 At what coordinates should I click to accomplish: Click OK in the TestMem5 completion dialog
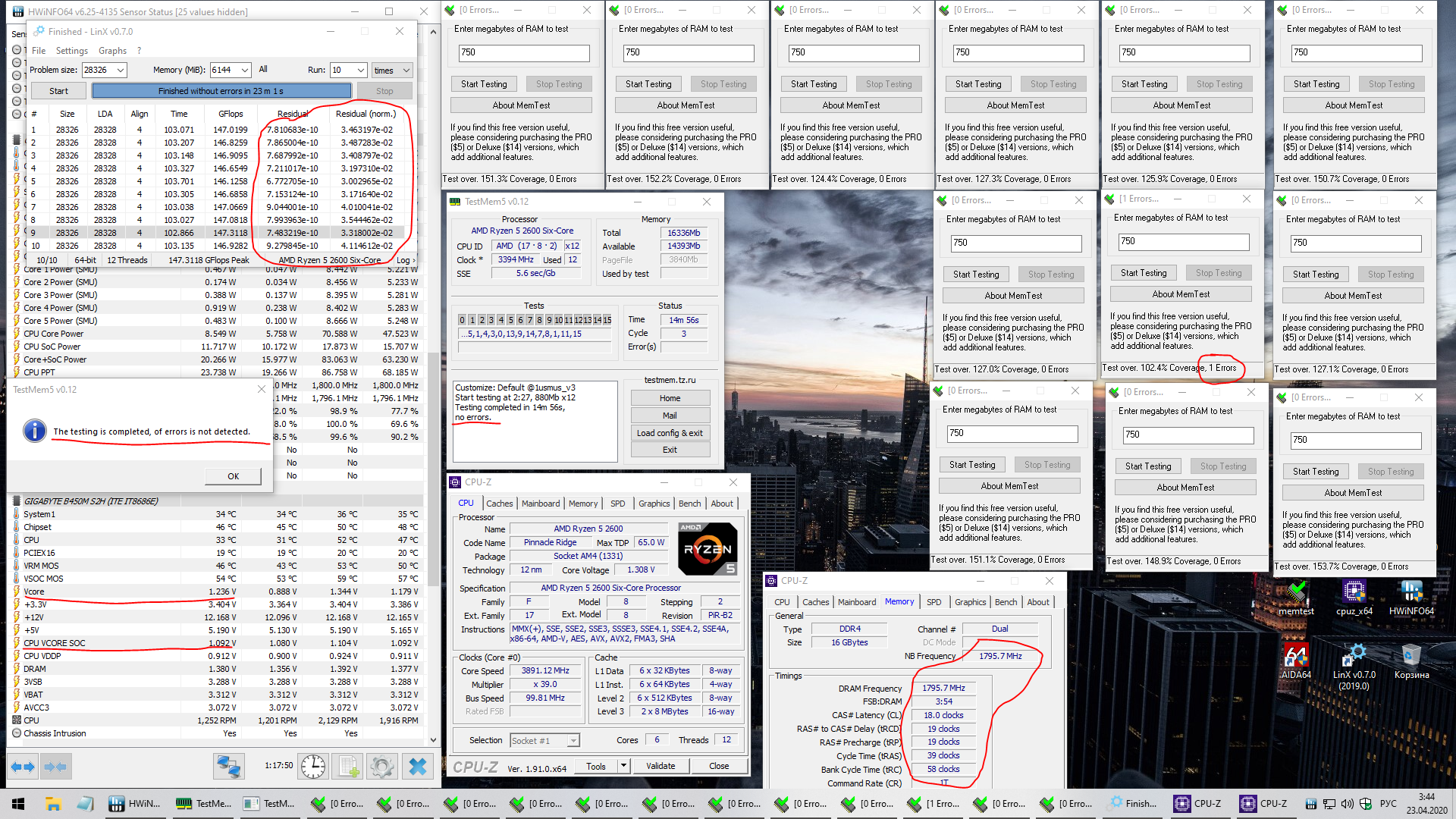233,476
